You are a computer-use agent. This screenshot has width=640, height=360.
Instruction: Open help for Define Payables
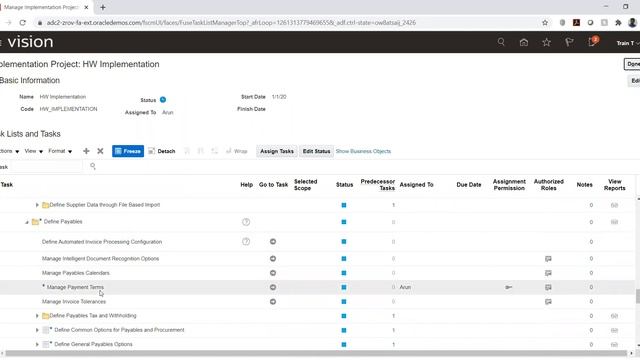[x=246, y=222]
